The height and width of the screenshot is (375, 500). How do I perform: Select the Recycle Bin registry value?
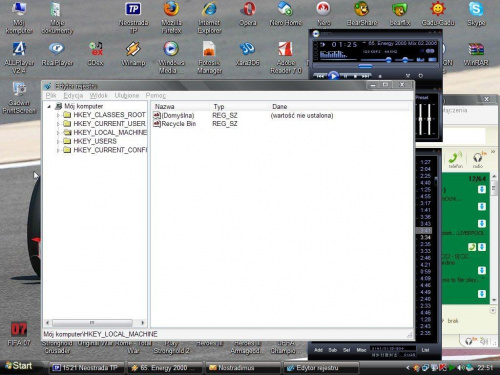(x=179, y=124)
